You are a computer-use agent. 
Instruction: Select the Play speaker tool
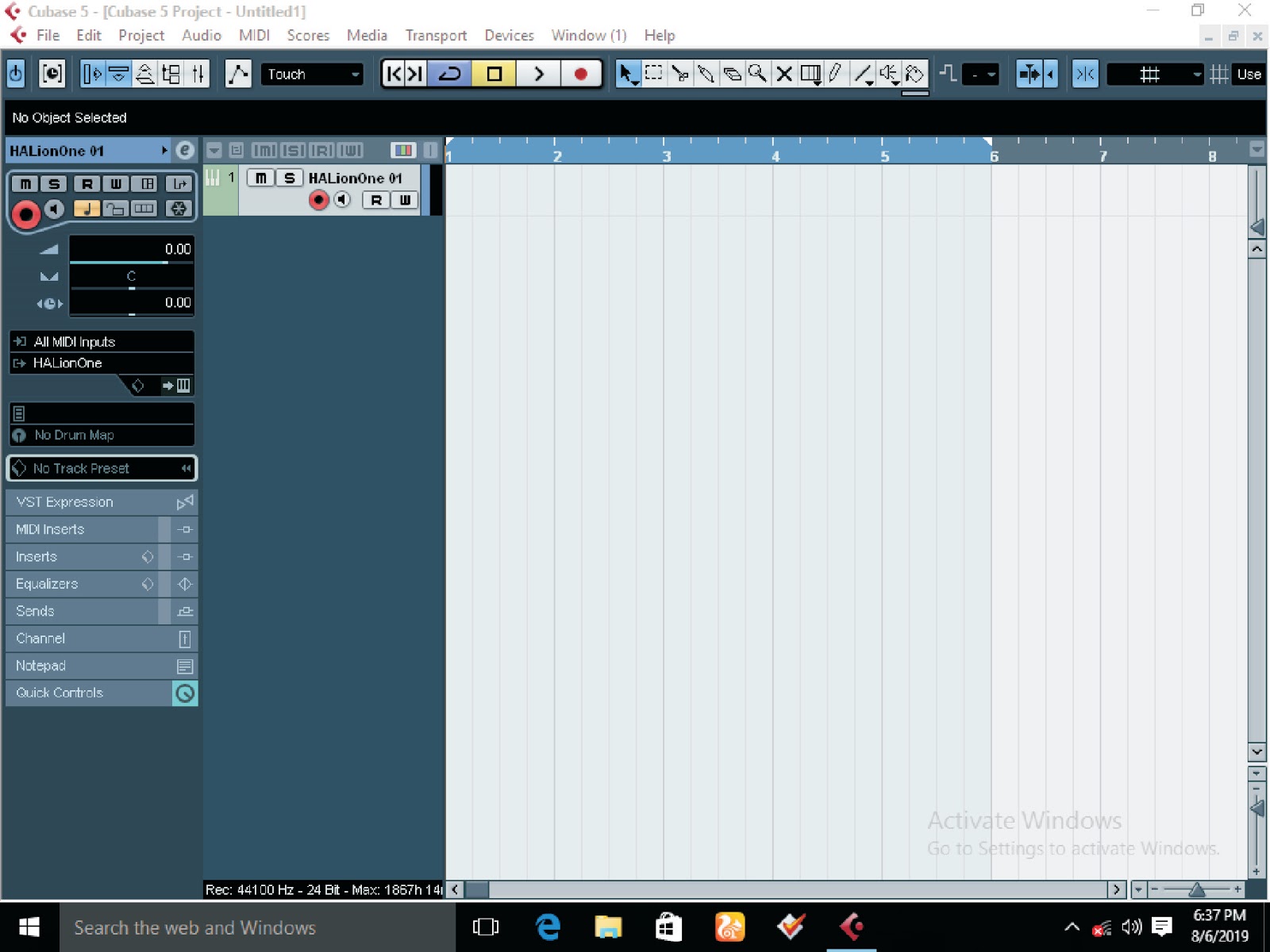(x=888, y=74)
